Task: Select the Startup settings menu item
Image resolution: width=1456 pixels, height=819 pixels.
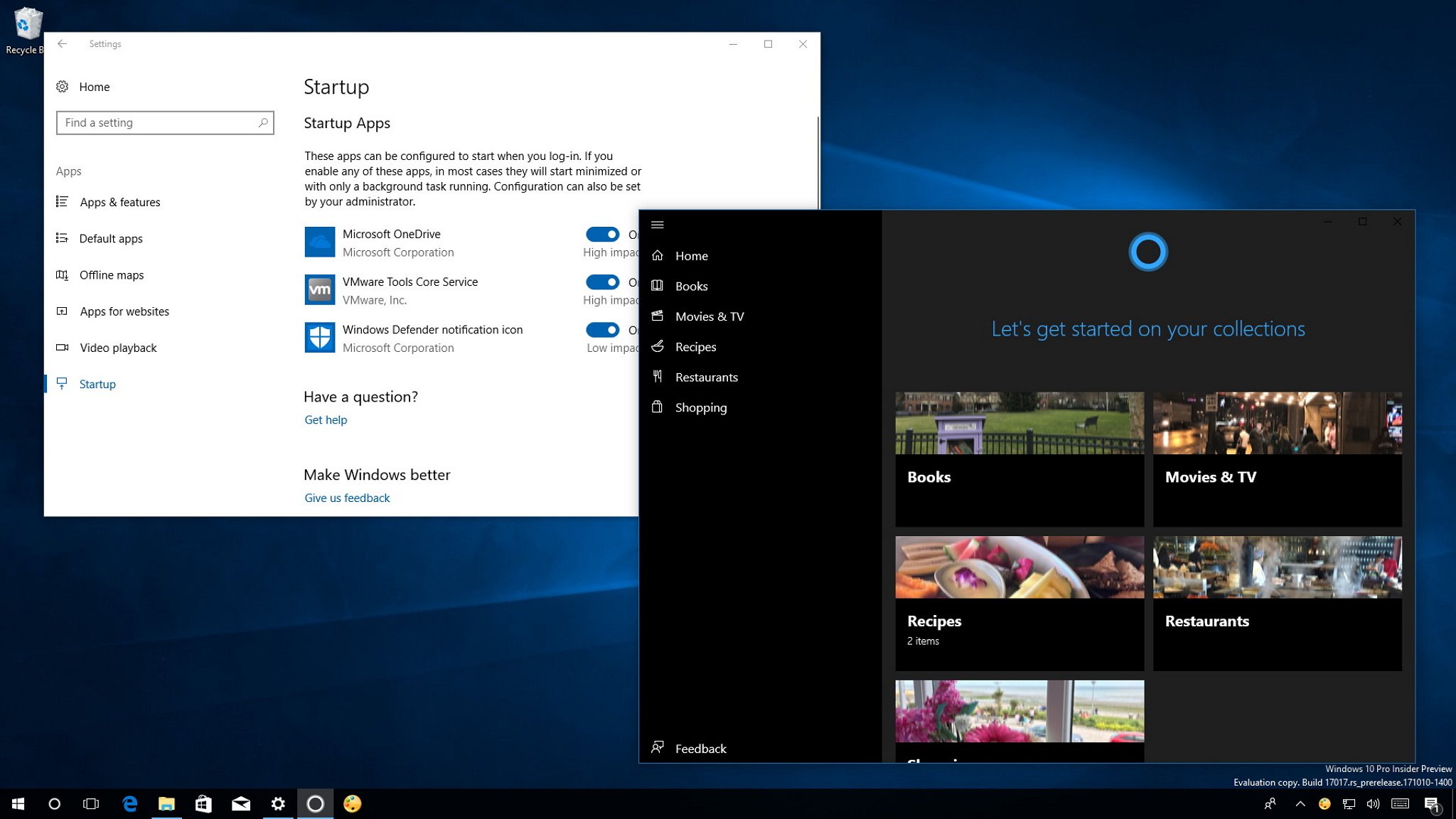Action: [x=97, y=383]
